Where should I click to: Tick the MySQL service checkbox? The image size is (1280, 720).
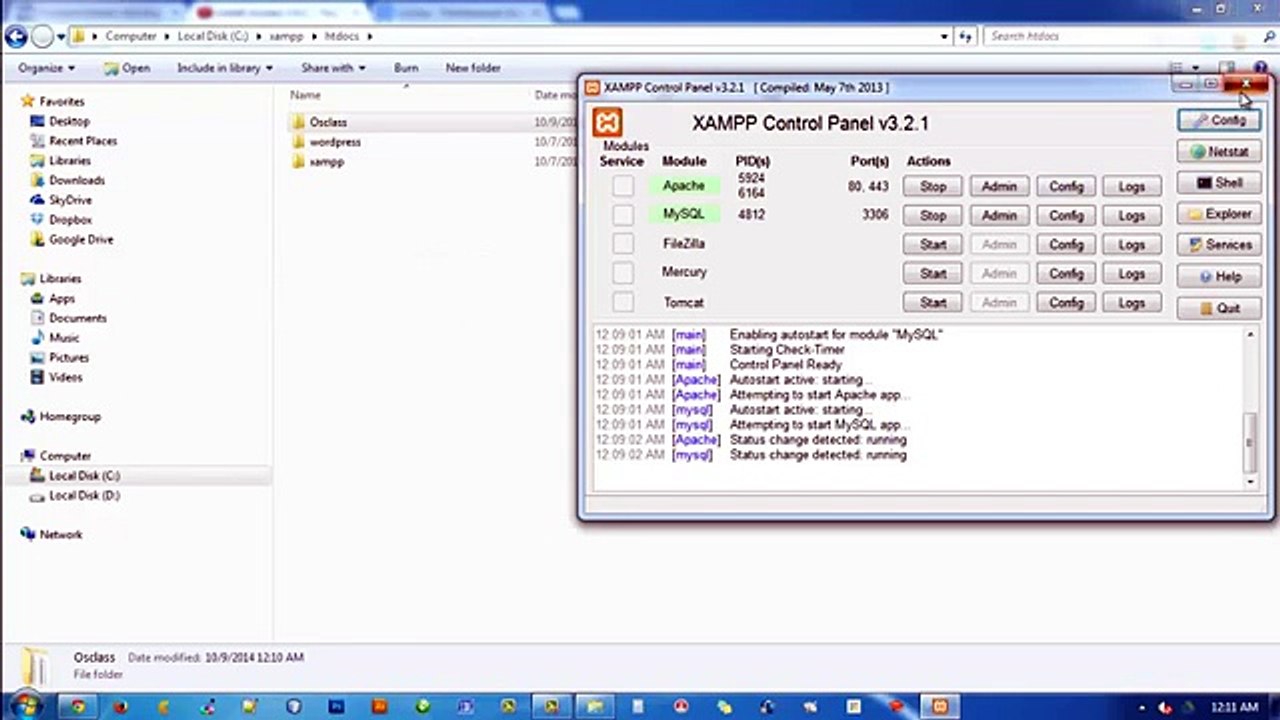(x=623, y=215)
